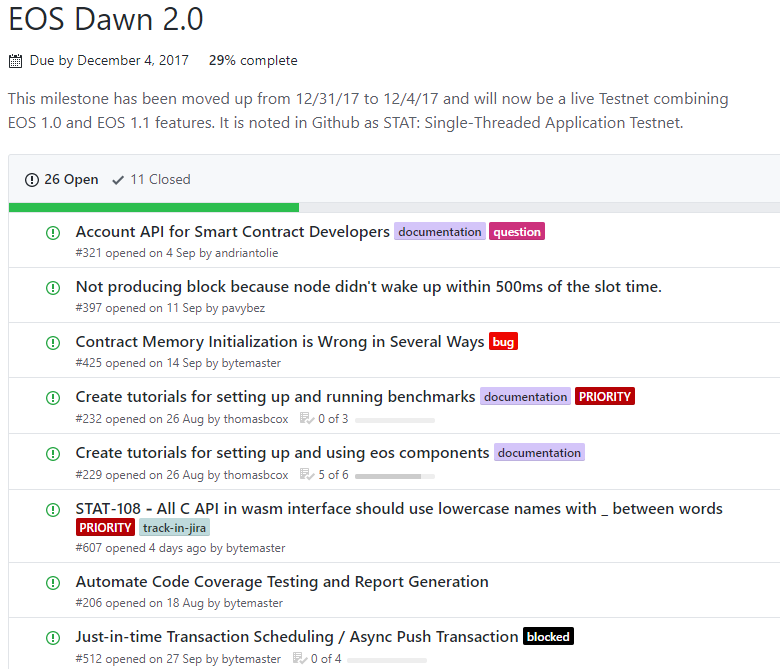
Task: Click the '5 of 6' tasks count
Action: [x=333, y=475]
